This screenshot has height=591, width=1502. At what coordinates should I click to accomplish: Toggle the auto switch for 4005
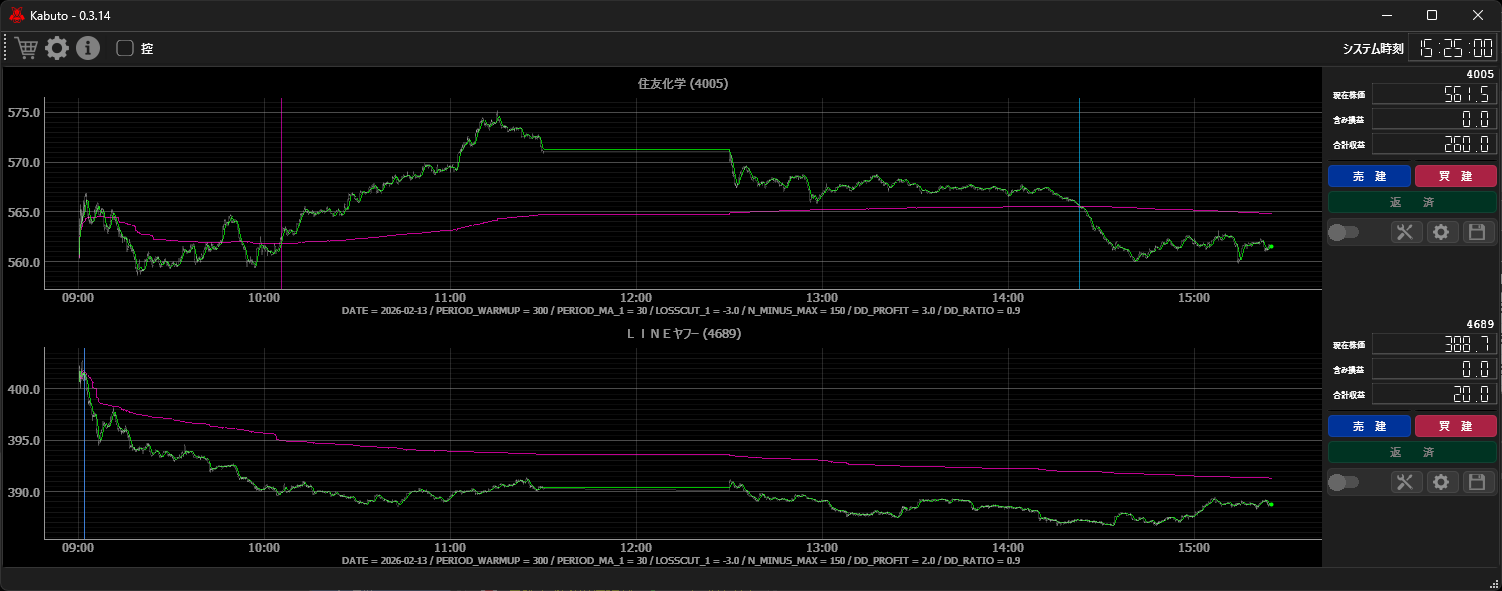click(1343, 232)
